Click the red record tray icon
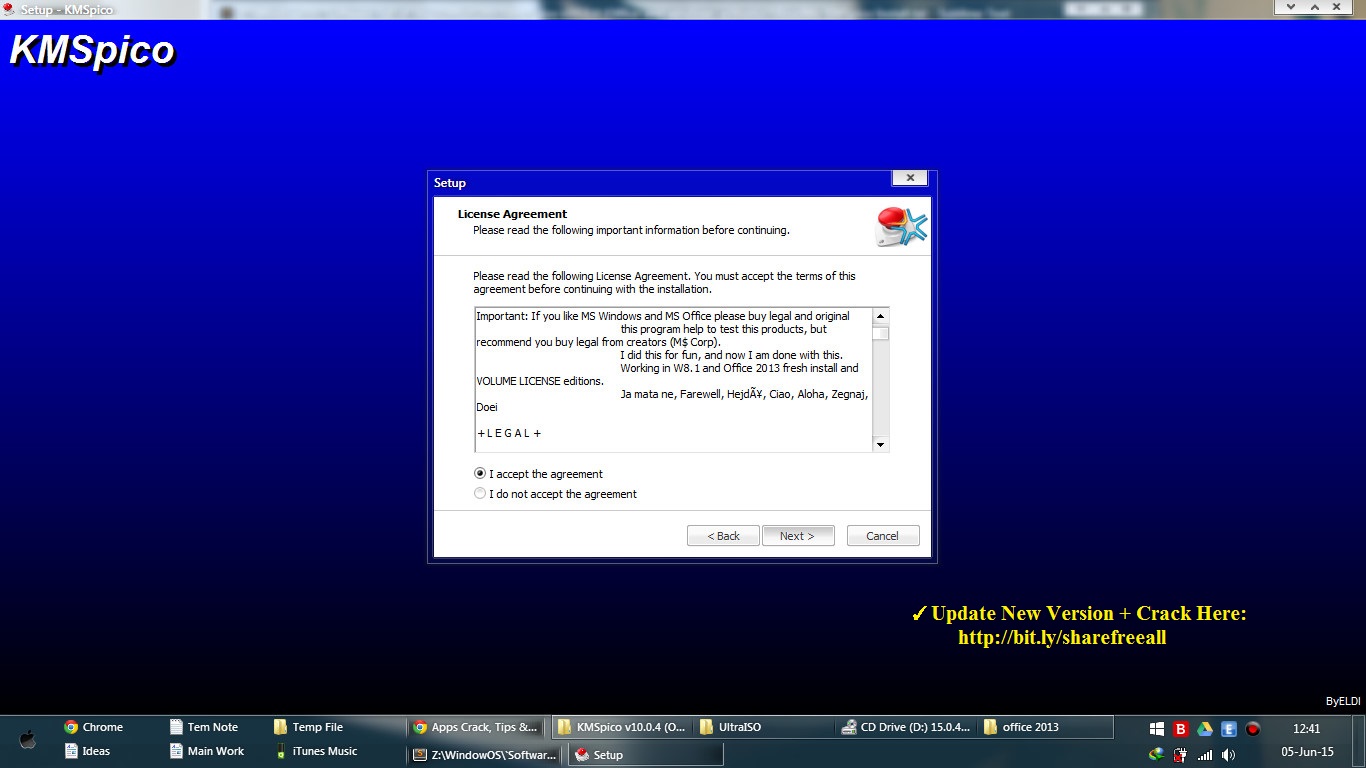The width and height of the screenshot is (1366, 768). click(1253, 729)
